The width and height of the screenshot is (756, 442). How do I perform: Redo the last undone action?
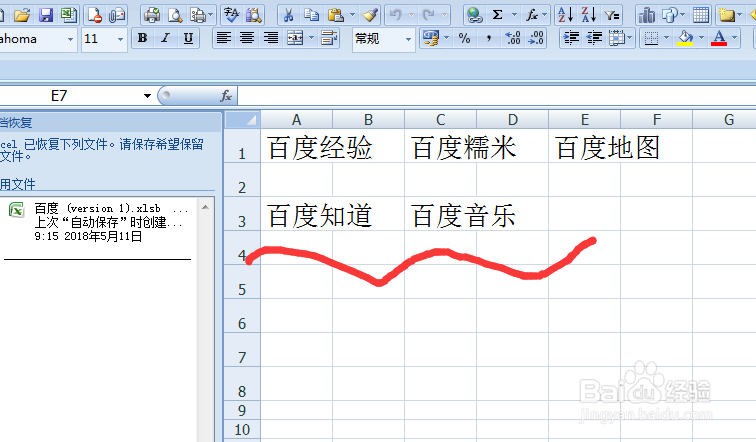428,15
